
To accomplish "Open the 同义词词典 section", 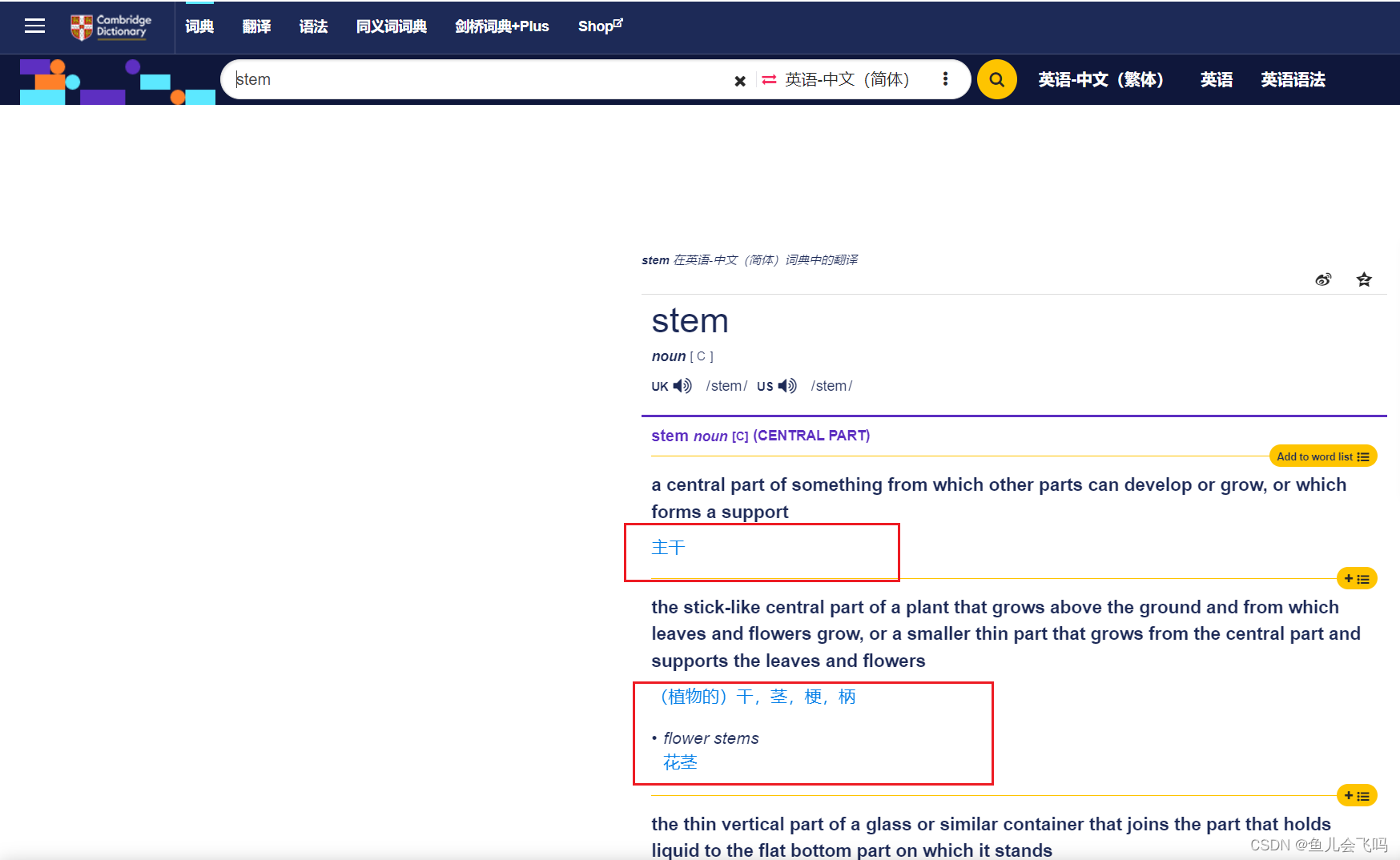I will (x=391, y=26).
